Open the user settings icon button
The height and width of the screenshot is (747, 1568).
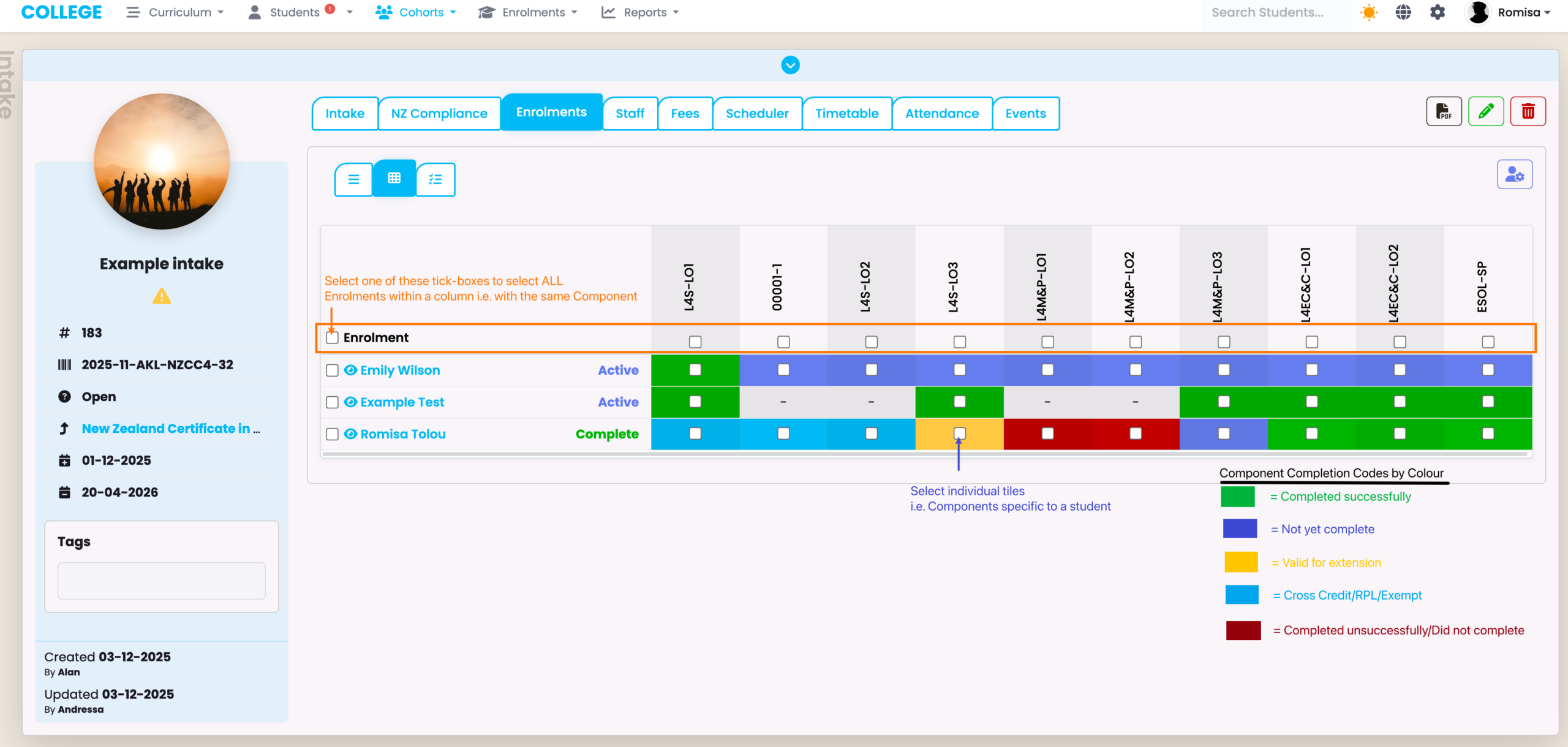tap(1515, 175)
